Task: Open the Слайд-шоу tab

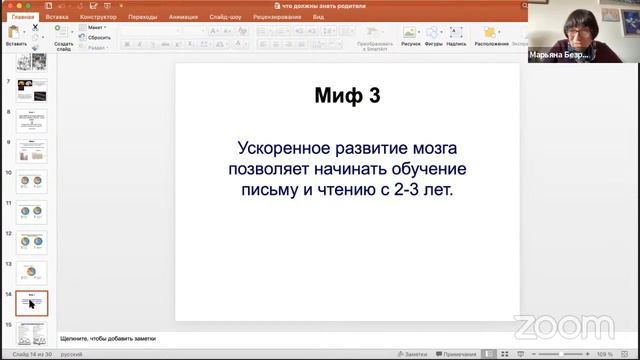Action: coord(225,17)
